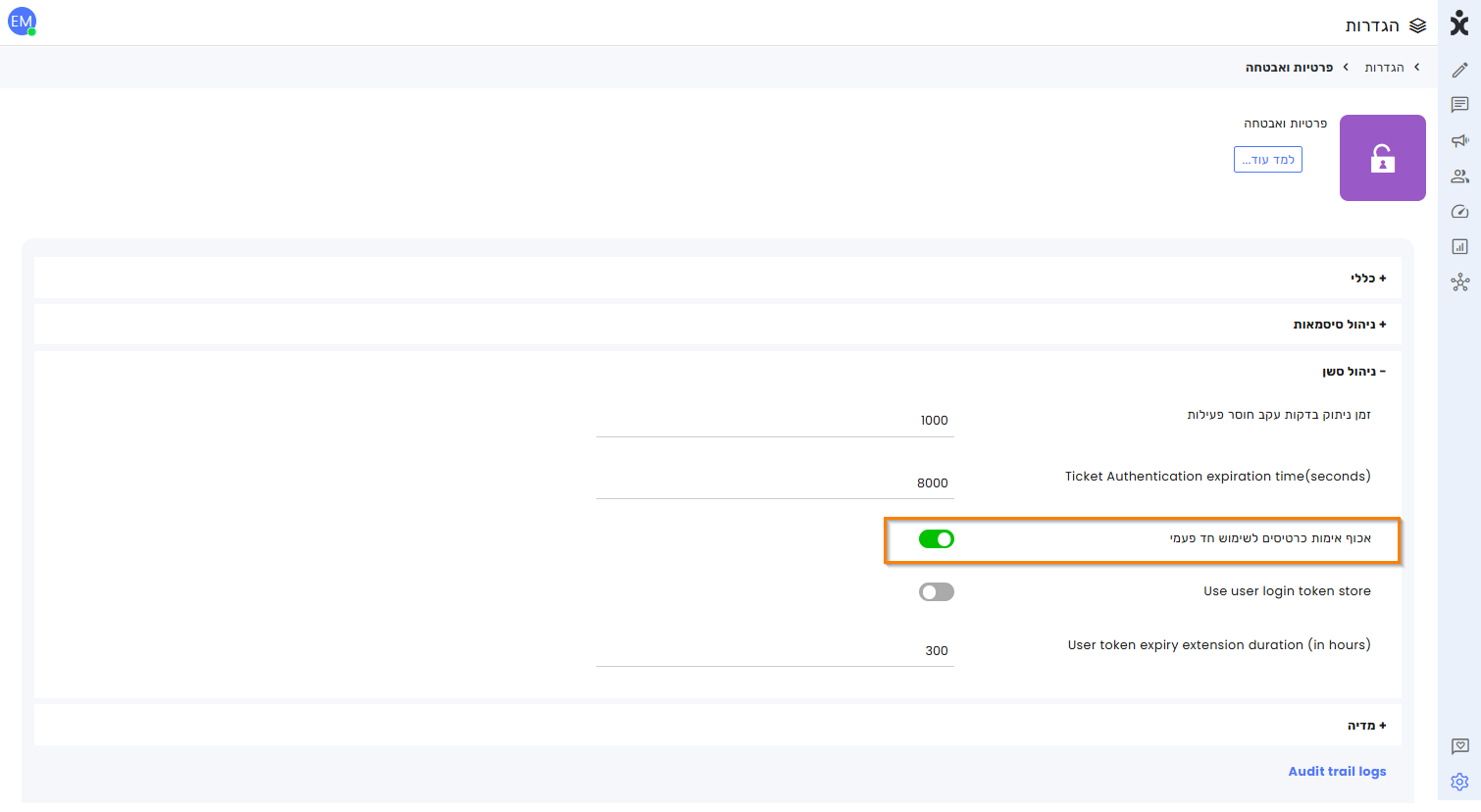1481x812 pixels.
Task: Click the settings gear sidebar icon
Action: click(1459, 782)
